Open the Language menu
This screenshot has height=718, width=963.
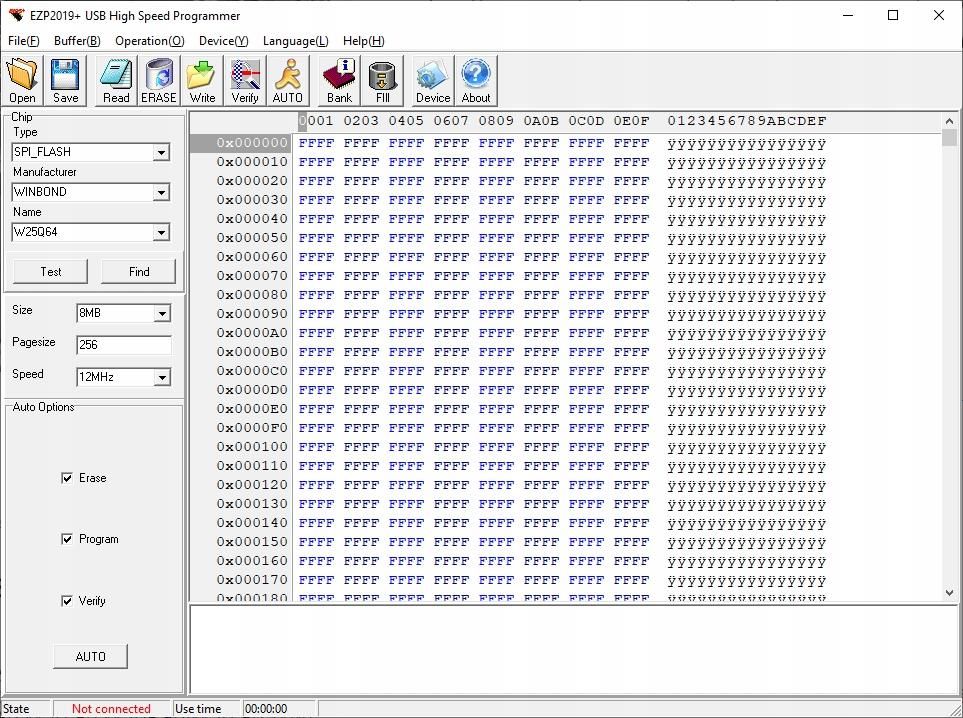[x=295, y=41]
